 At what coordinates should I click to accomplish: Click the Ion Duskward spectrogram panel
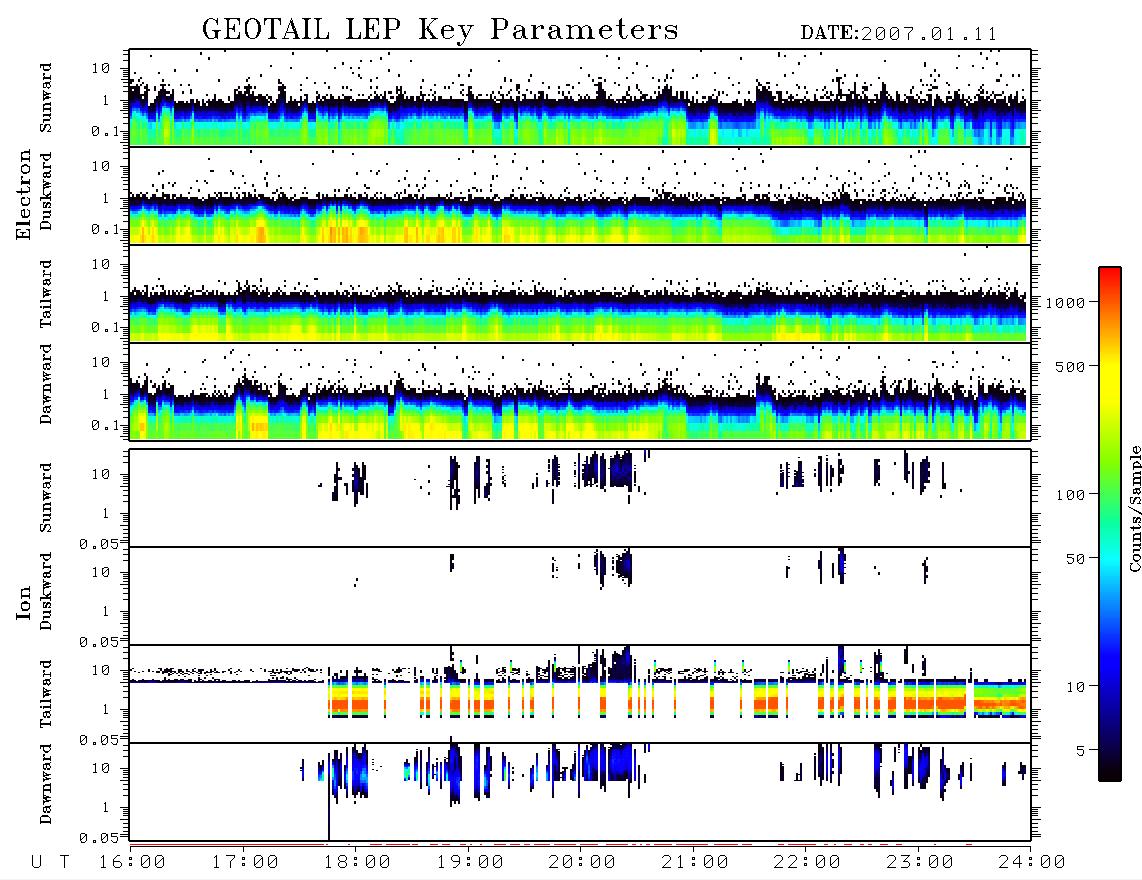tap(580, 596)
